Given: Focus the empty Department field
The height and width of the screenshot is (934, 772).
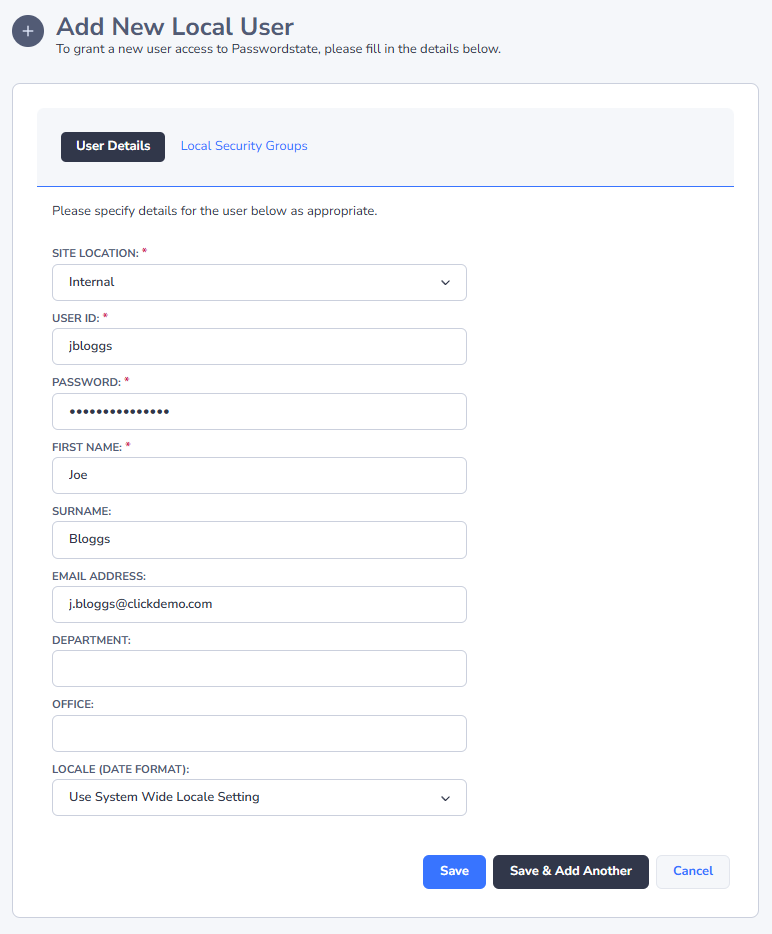Looking at the screenshot, I should tap(259, 668).
